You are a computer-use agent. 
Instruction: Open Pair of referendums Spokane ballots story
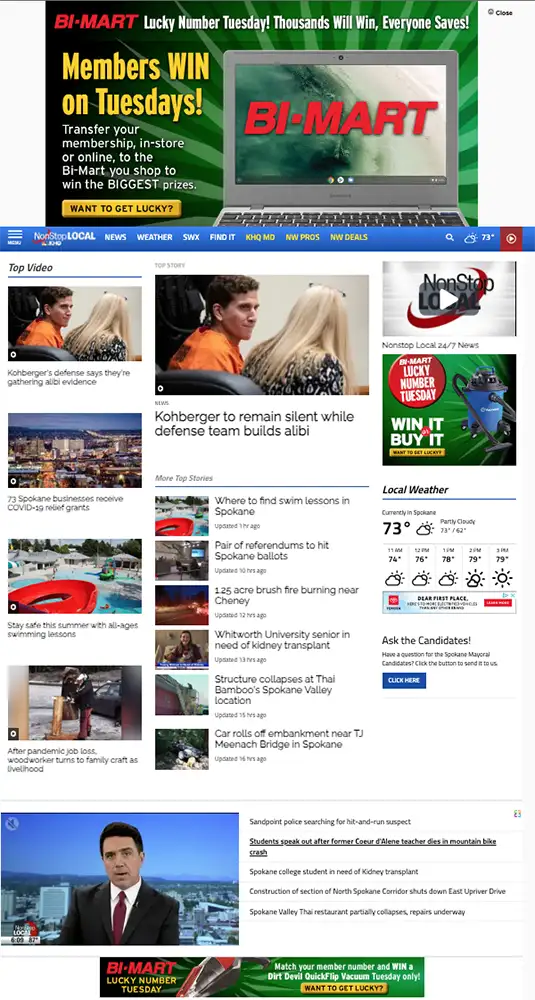click(272, 550)
